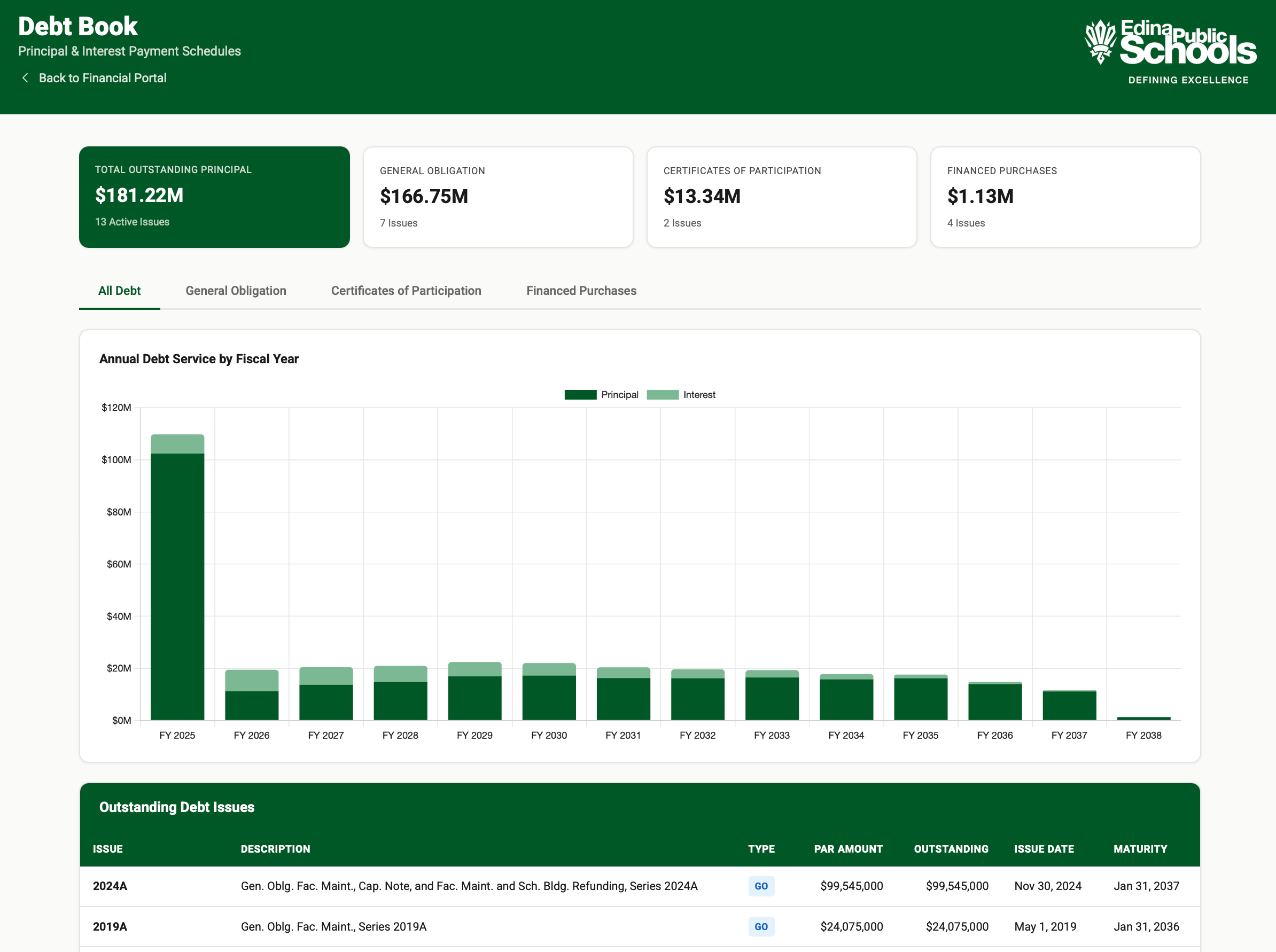Click the FY 2025 bar in the chart

(177, 576)
